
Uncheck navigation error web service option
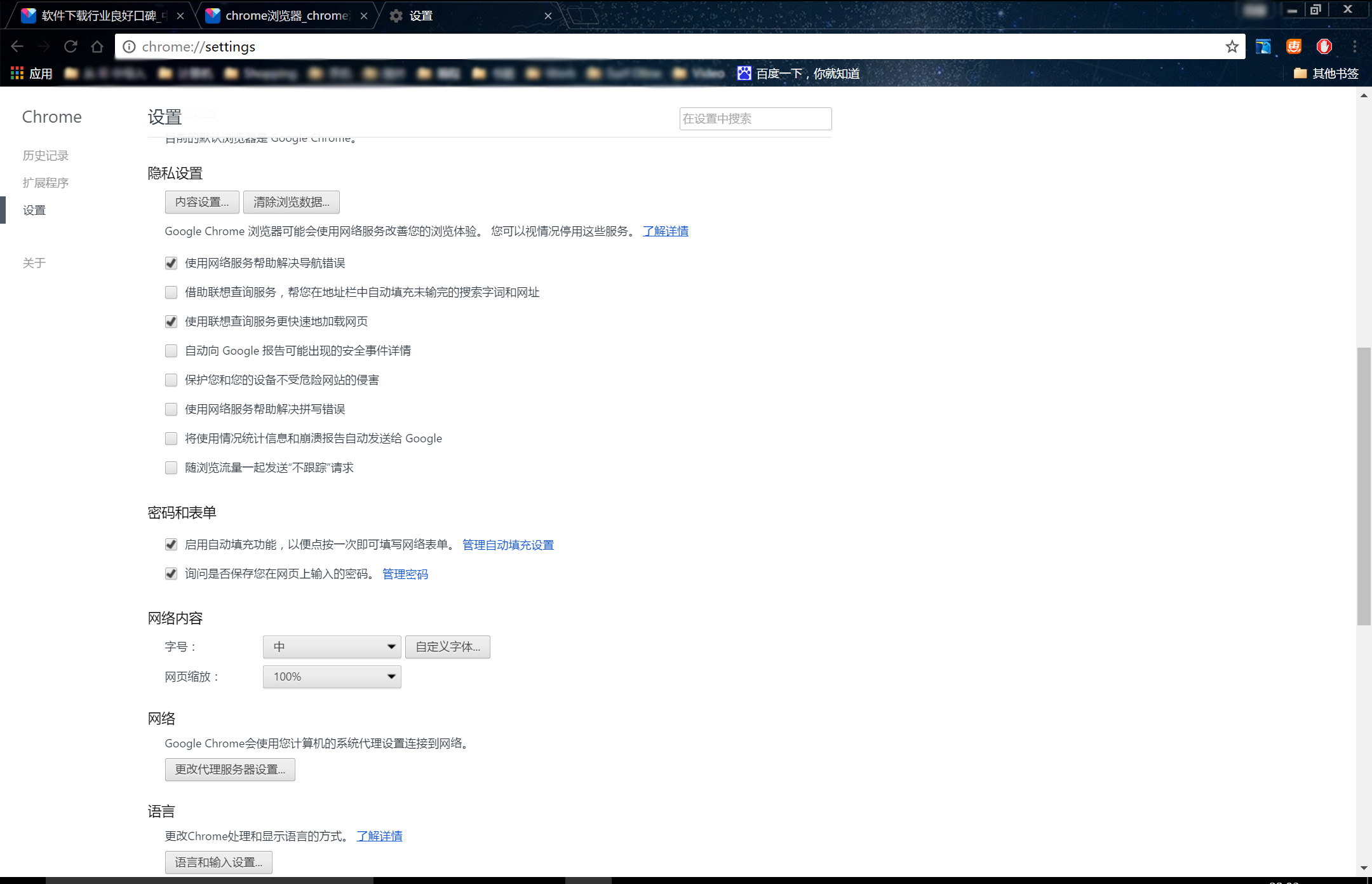tap(171, 263)
